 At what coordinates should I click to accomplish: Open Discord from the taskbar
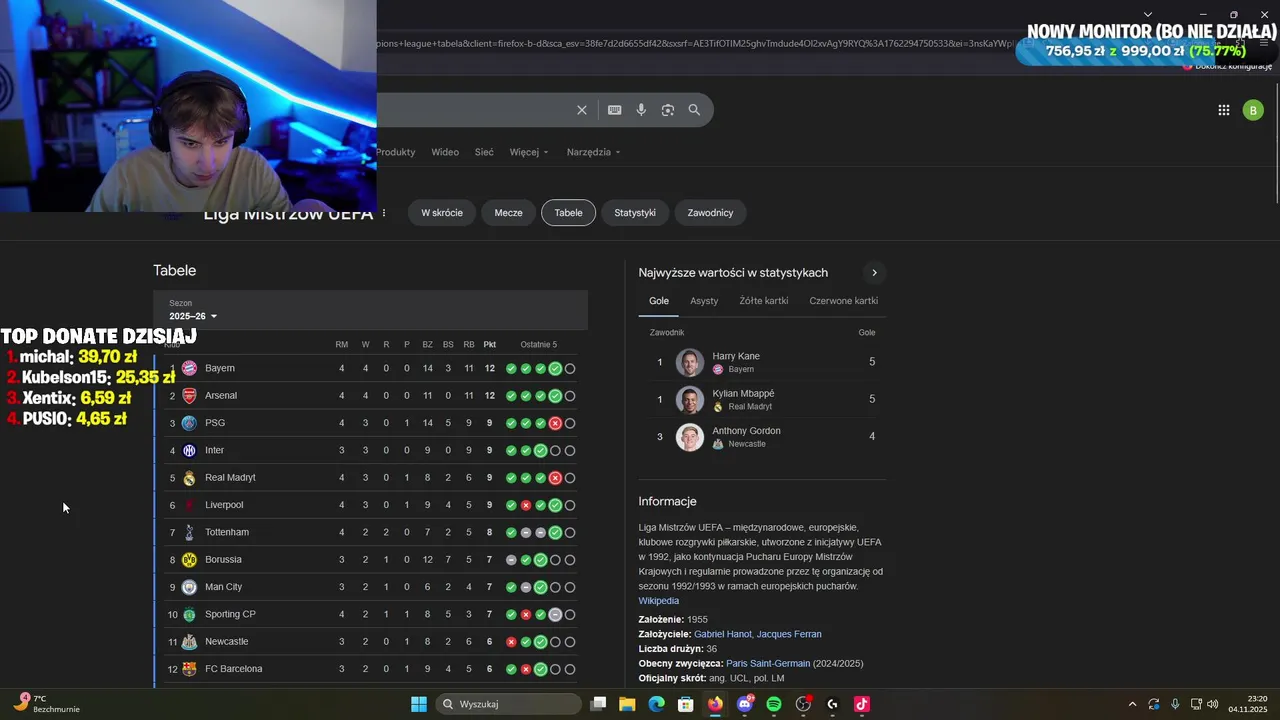point(744,704)
